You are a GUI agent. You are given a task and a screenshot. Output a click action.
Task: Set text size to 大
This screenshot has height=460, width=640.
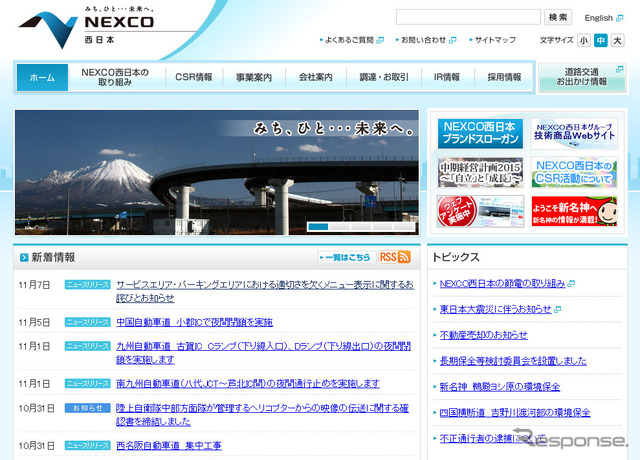click(617, 40)
